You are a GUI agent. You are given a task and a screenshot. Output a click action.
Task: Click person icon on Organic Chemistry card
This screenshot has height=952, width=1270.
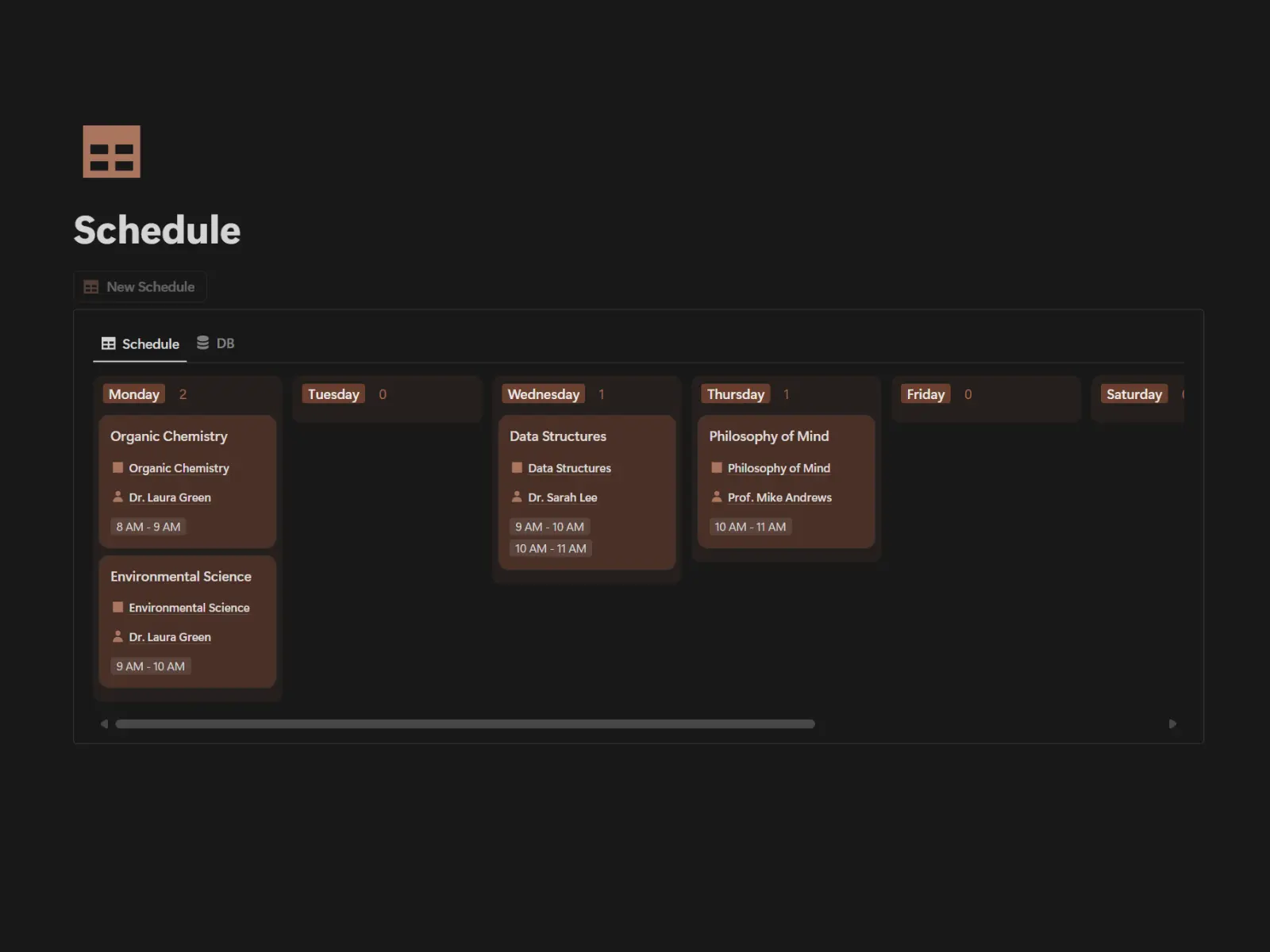[117, 497]
